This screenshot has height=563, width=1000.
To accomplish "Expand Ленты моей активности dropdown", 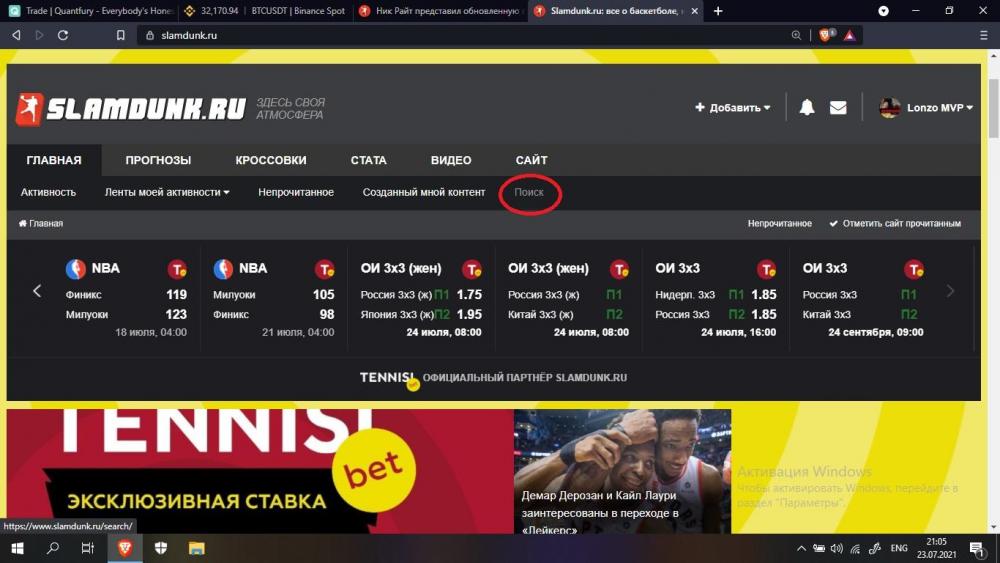I will click(167, 192).
